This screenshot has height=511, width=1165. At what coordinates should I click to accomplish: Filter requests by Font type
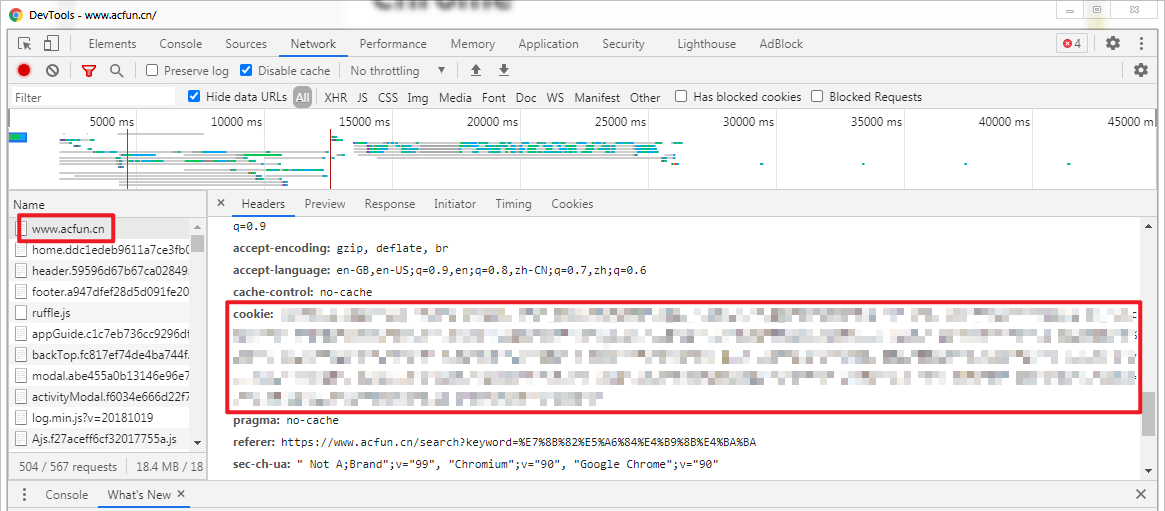493,97
